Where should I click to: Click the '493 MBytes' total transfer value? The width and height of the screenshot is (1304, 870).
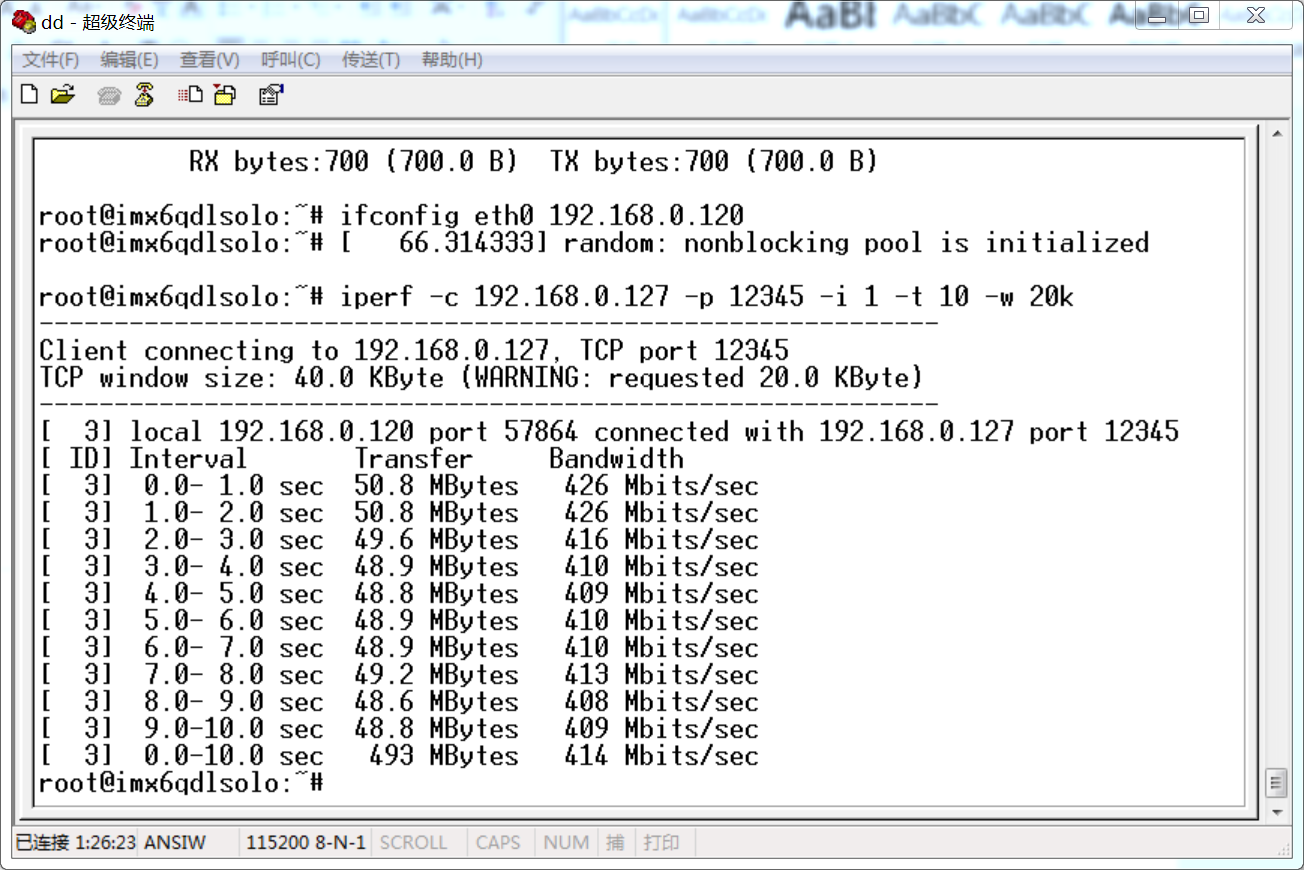pyautogui.click(x=444, y=756)
